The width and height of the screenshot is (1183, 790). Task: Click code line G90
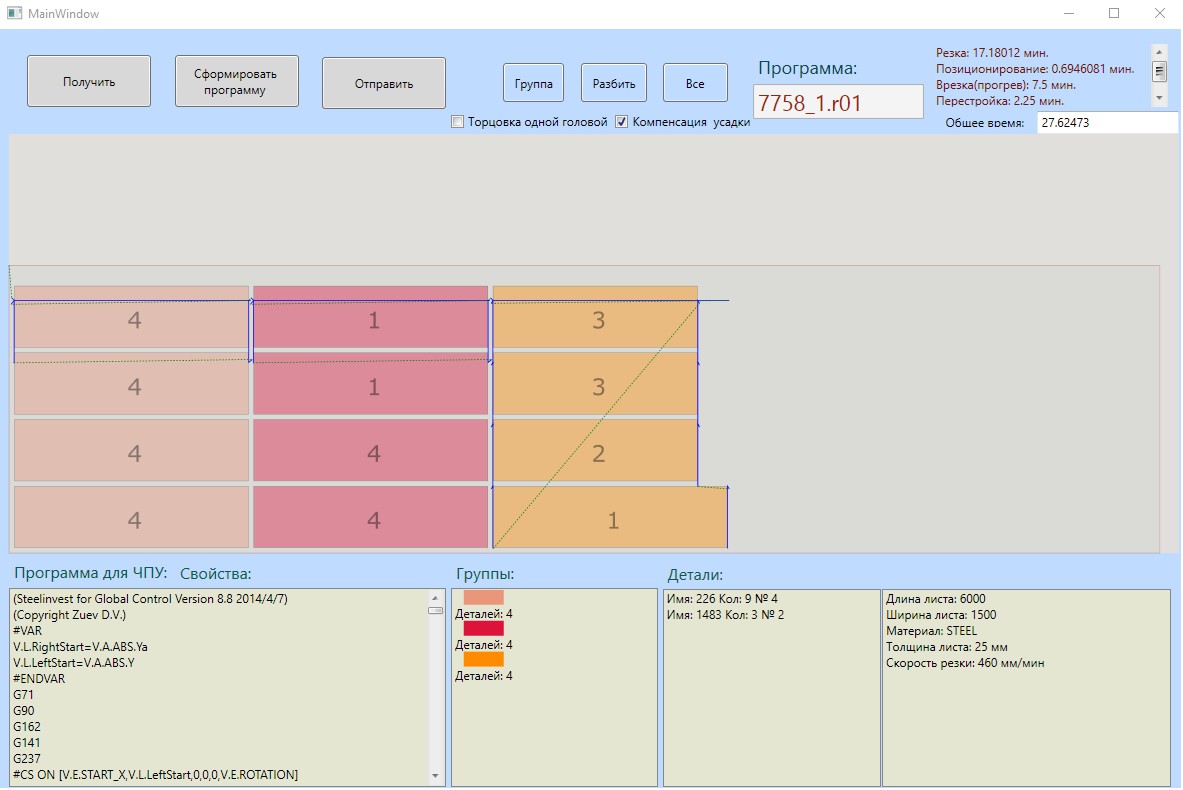pos(23,711)
